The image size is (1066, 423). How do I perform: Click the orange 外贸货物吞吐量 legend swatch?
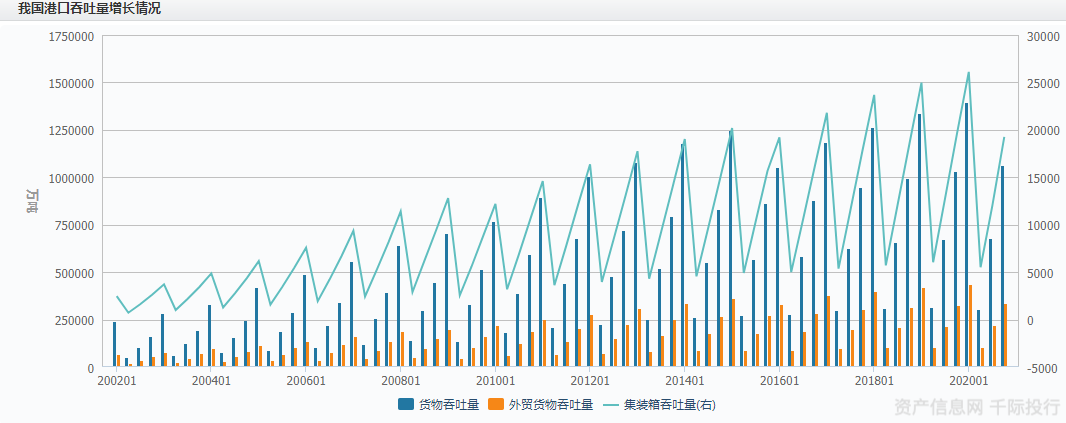pos(496,405)
